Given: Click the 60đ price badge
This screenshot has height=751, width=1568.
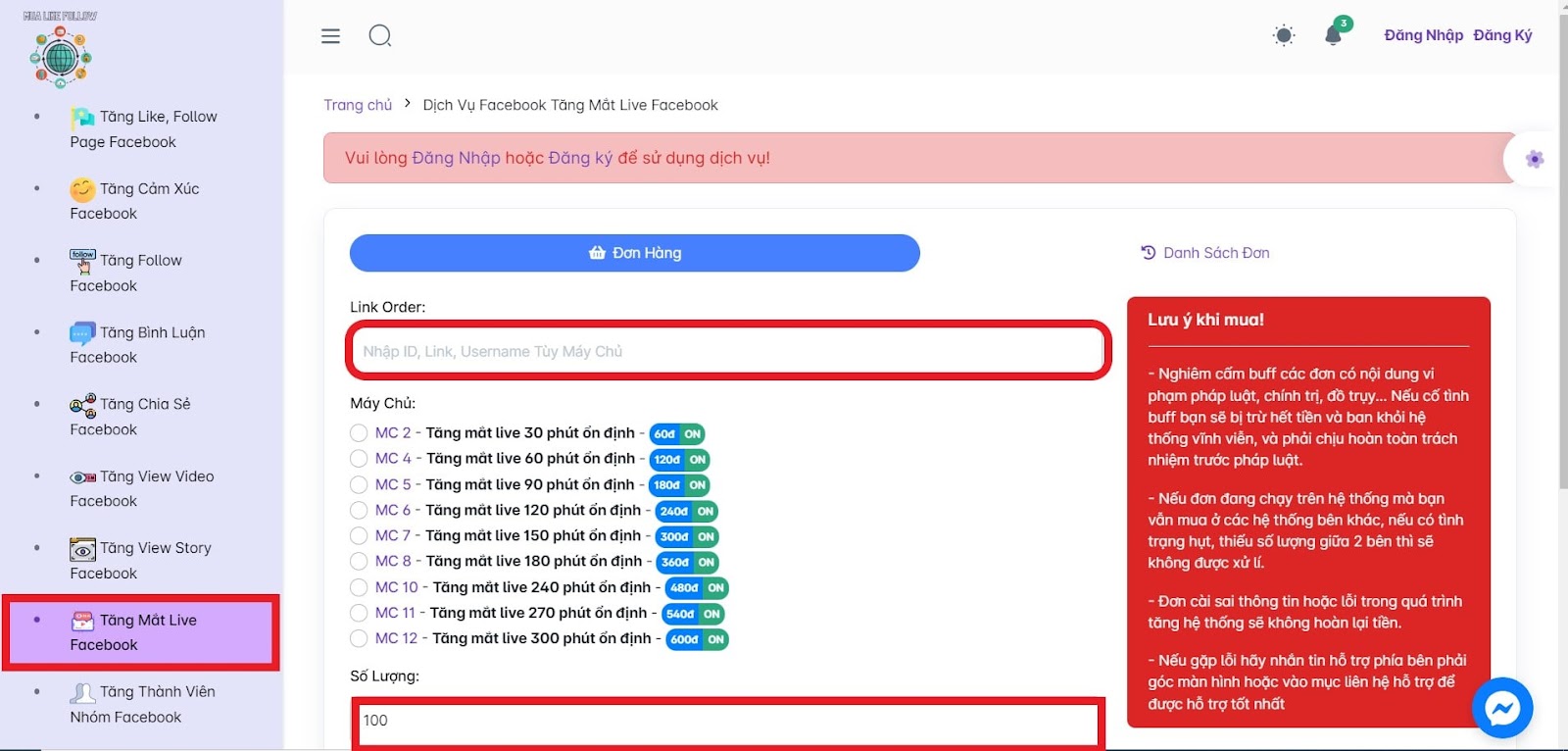Looking at the screenshot, I should click(x=664, y=434).
